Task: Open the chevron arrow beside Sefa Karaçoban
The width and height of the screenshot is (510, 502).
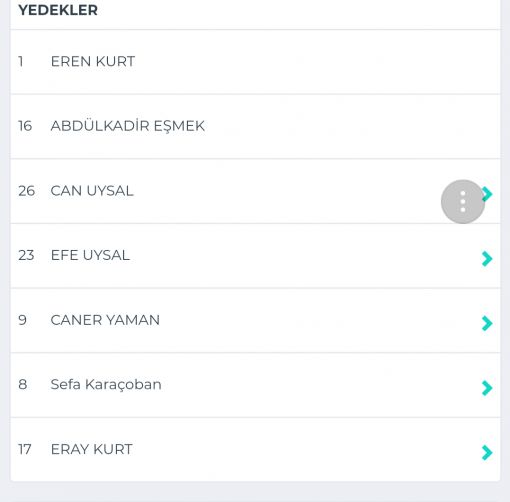Action: [487, 388]
